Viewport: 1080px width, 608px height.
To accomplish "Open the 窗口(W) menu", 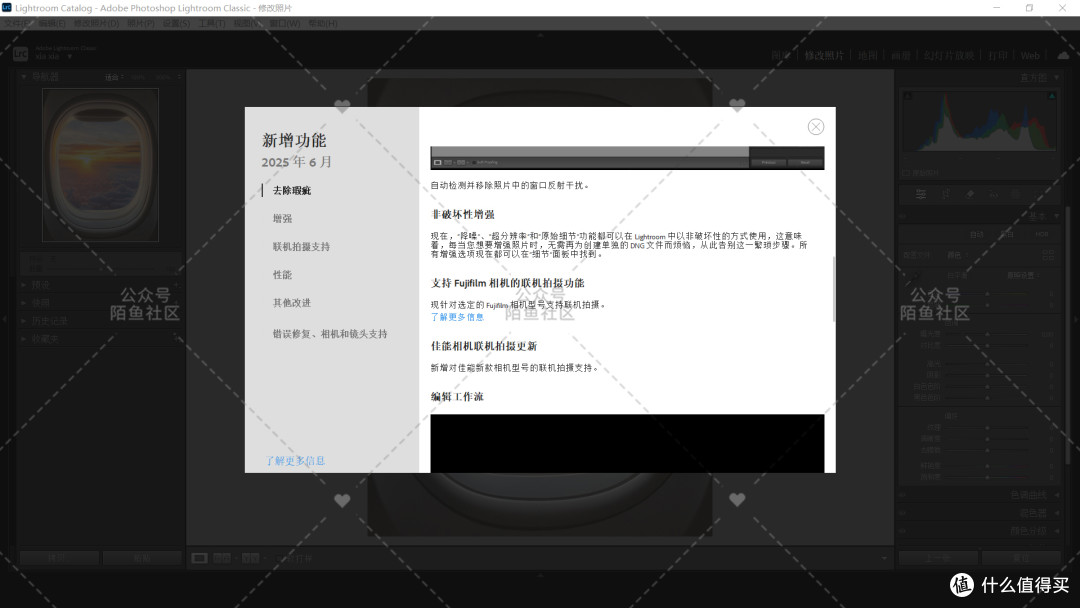I will (x=284, y=23).
